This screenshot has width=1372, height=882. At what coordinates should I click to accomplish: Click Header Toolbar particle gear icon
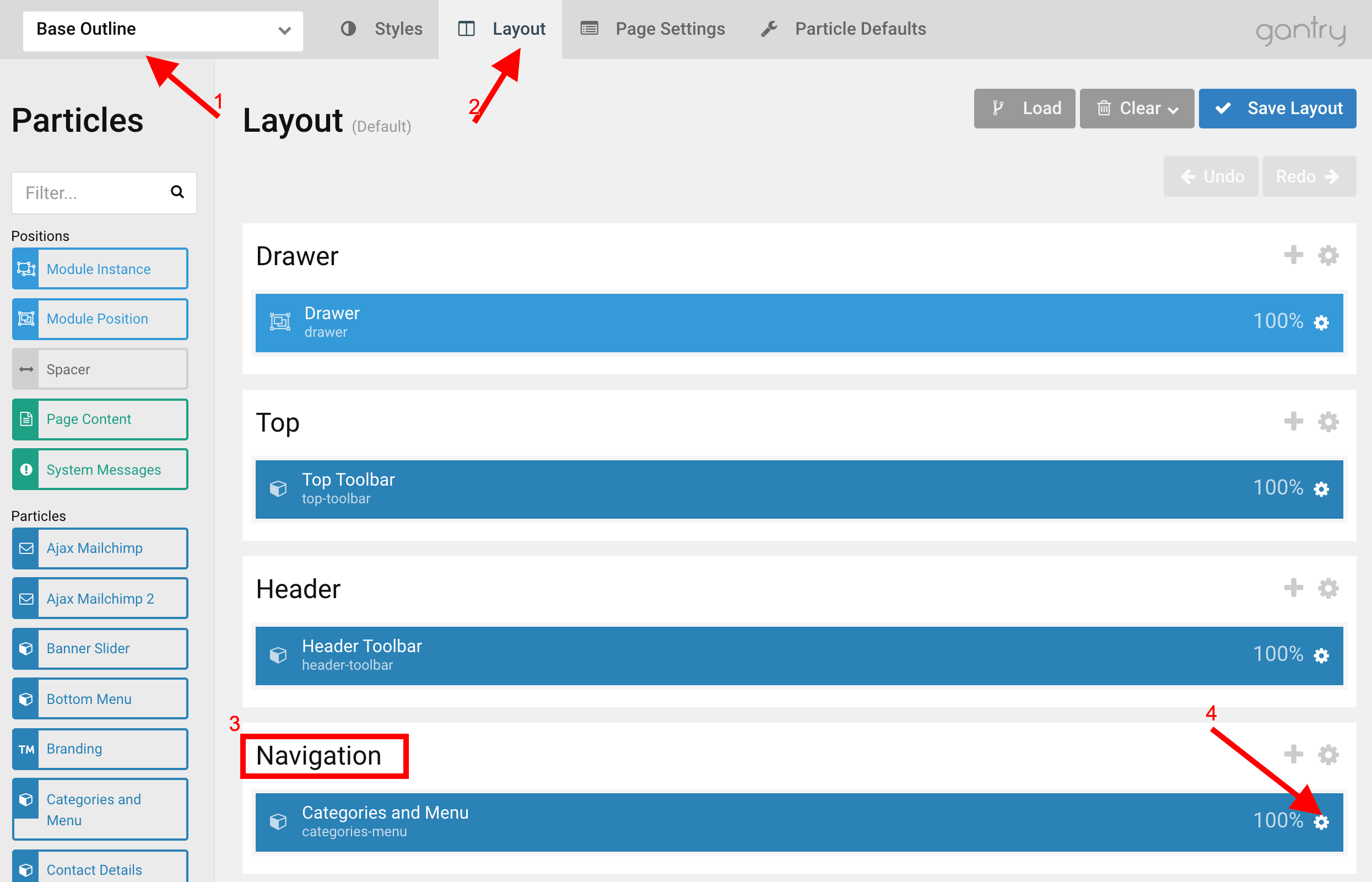pyautogui.click(x=1321, y=656)
